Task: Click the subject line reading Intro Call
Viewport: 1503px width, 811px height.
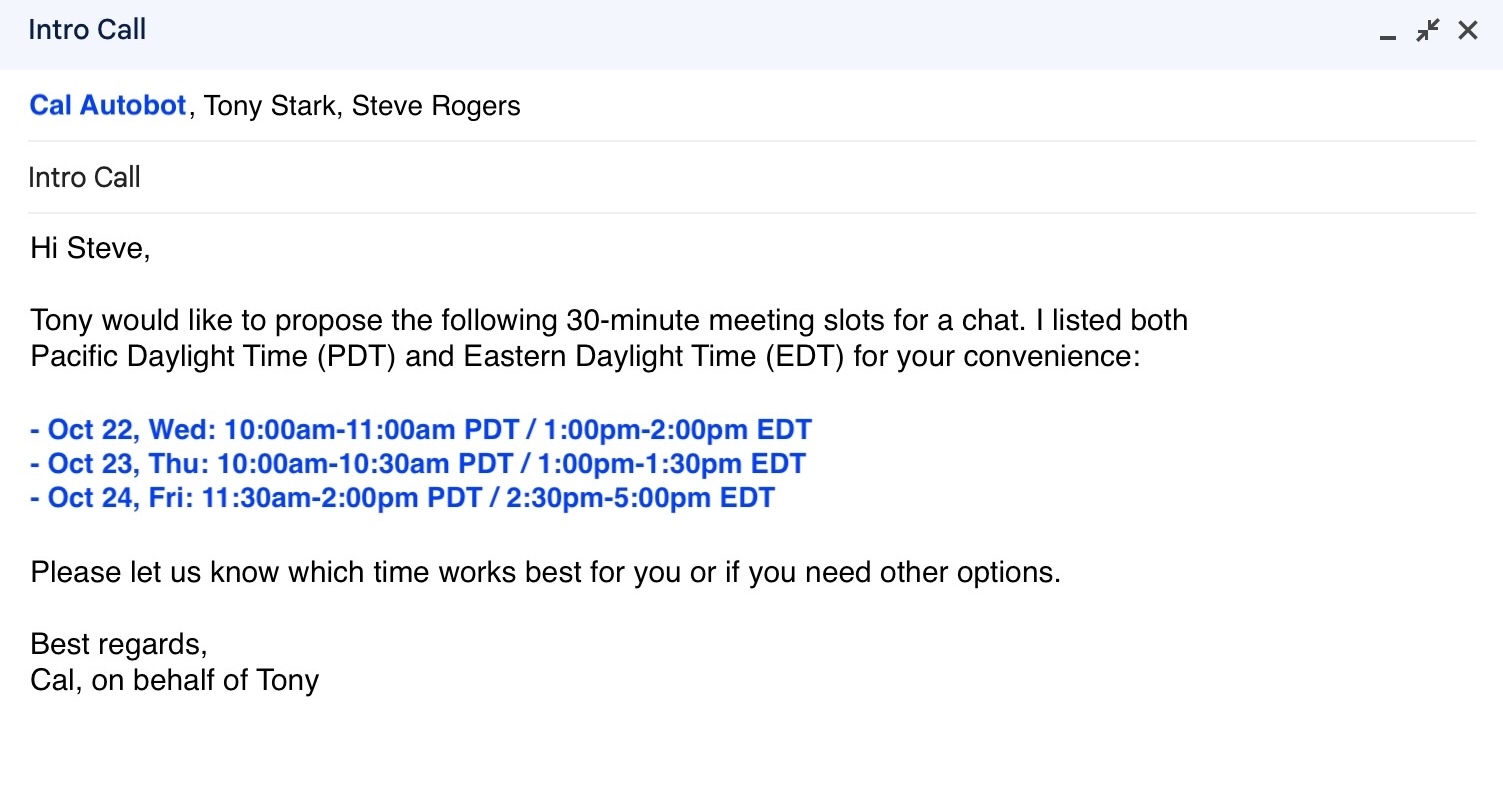Action: pos(85,177)
